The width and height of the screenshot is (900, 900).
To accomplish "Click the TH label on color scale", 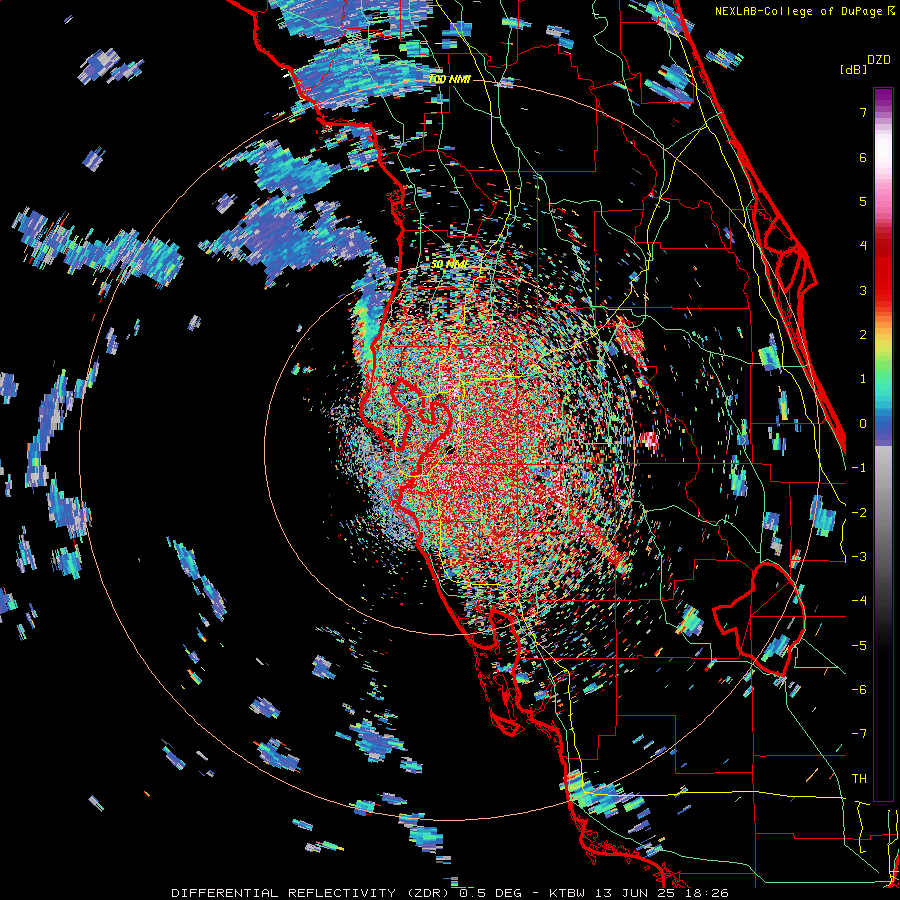I will tap(859, 779).
